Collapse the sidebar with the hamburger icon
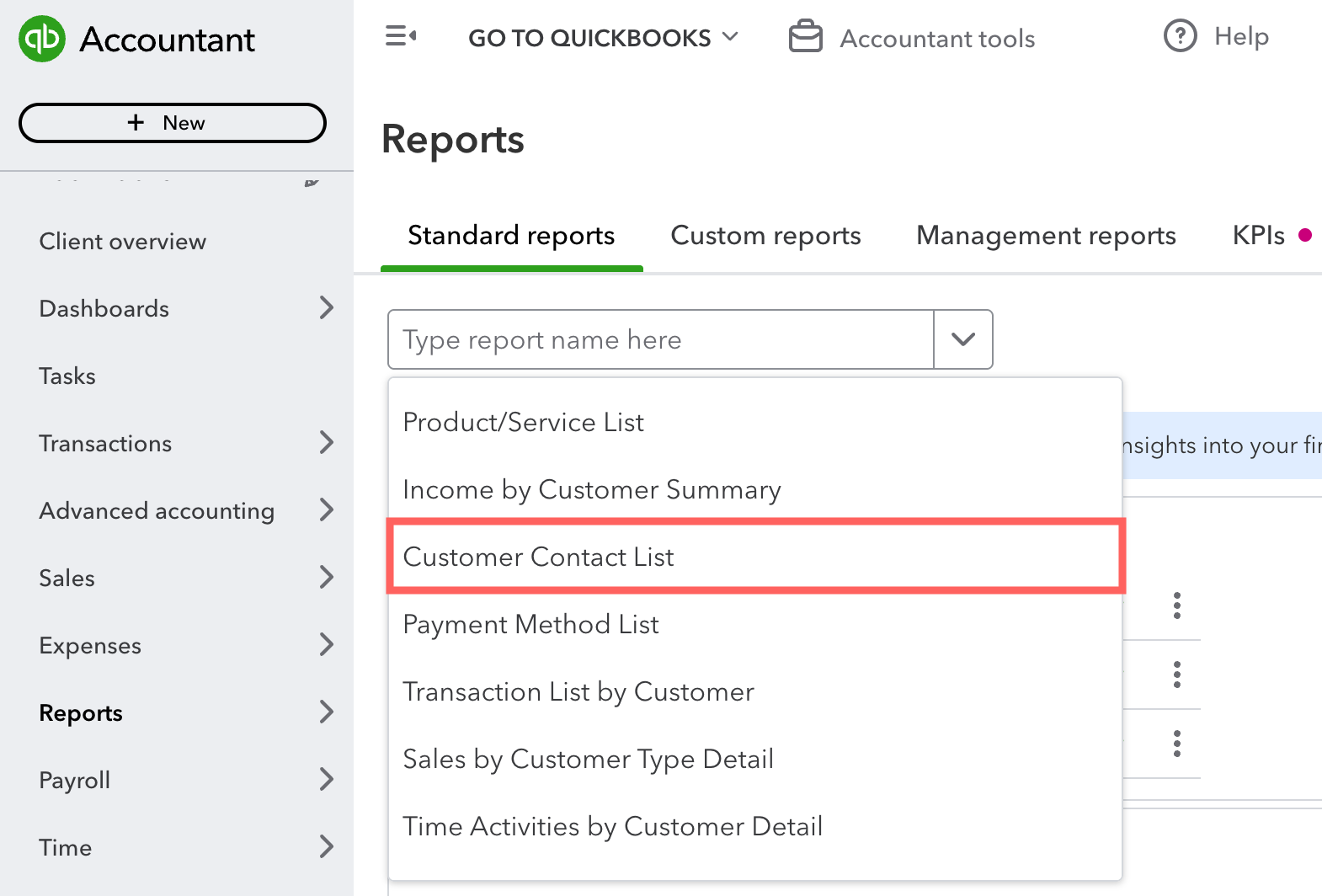The image size is (1322, 896). (x=401, y=36)
